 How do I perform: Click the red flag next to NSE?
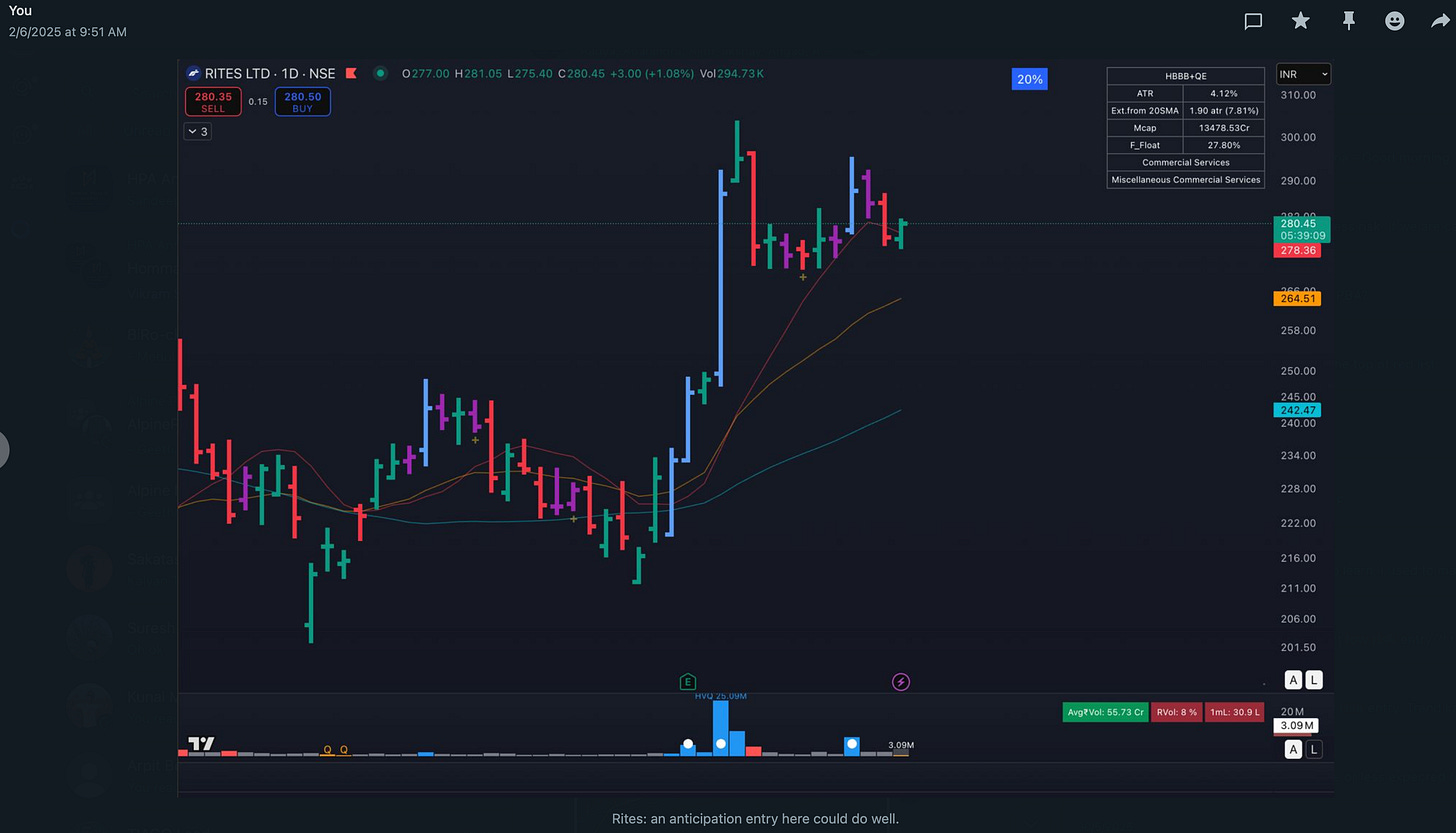[x=351, y=73]
